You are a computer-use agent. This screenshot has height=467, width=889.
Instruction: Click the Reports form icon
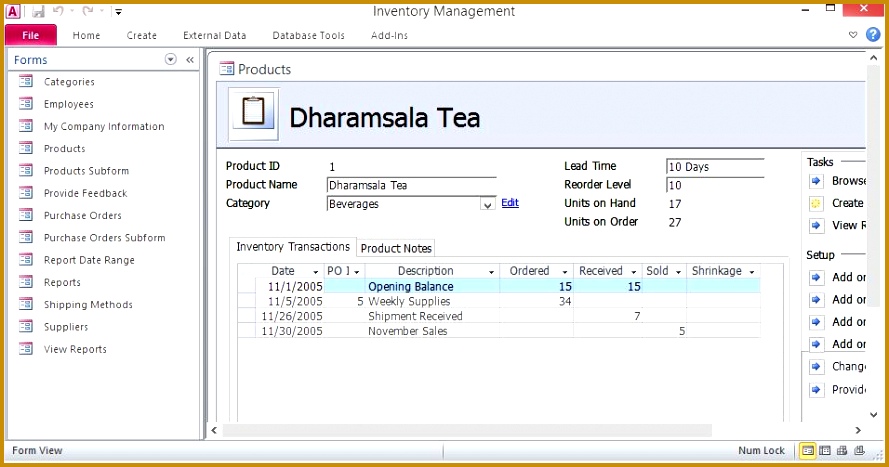pyautogui.click(x=26, y=282)
